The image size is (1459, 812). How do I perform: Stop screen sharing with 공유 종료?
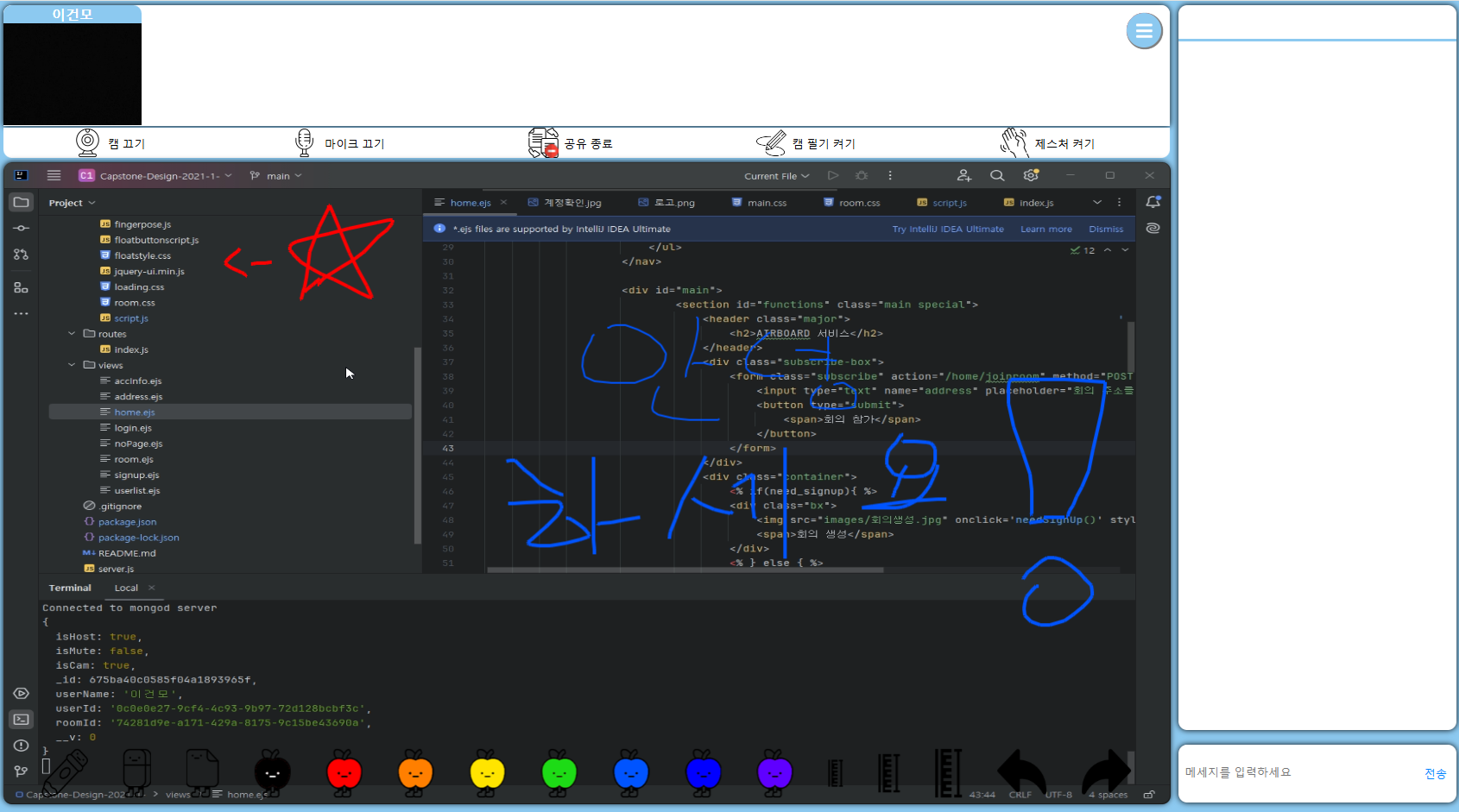(x=570, y=143)
